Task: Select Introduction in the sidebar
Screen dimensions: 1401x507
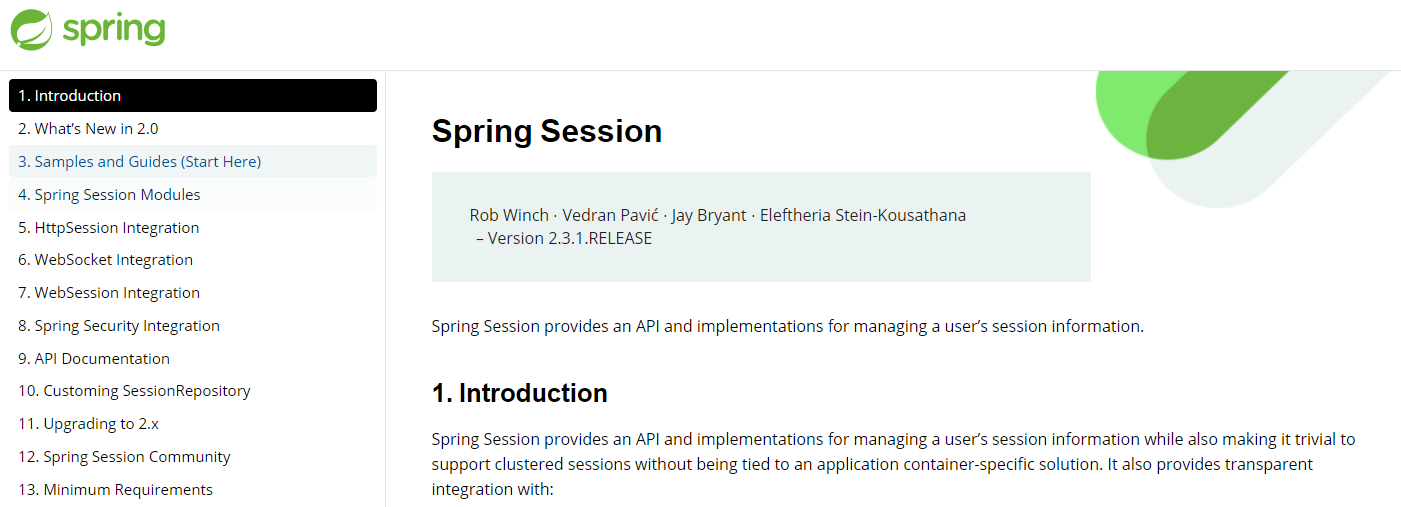Action: click(193, 95)
